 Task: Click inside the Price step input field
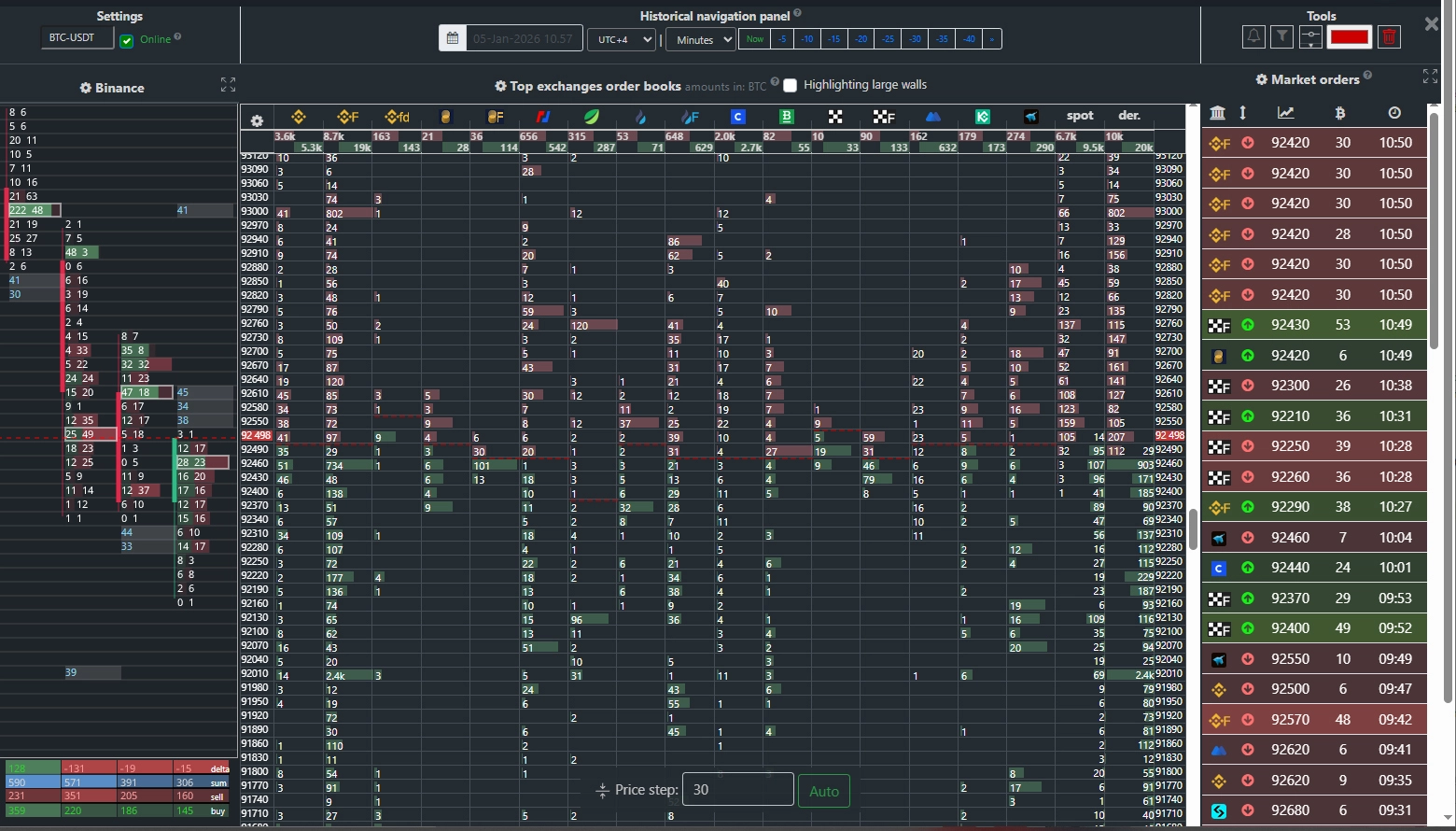point(737,789)
